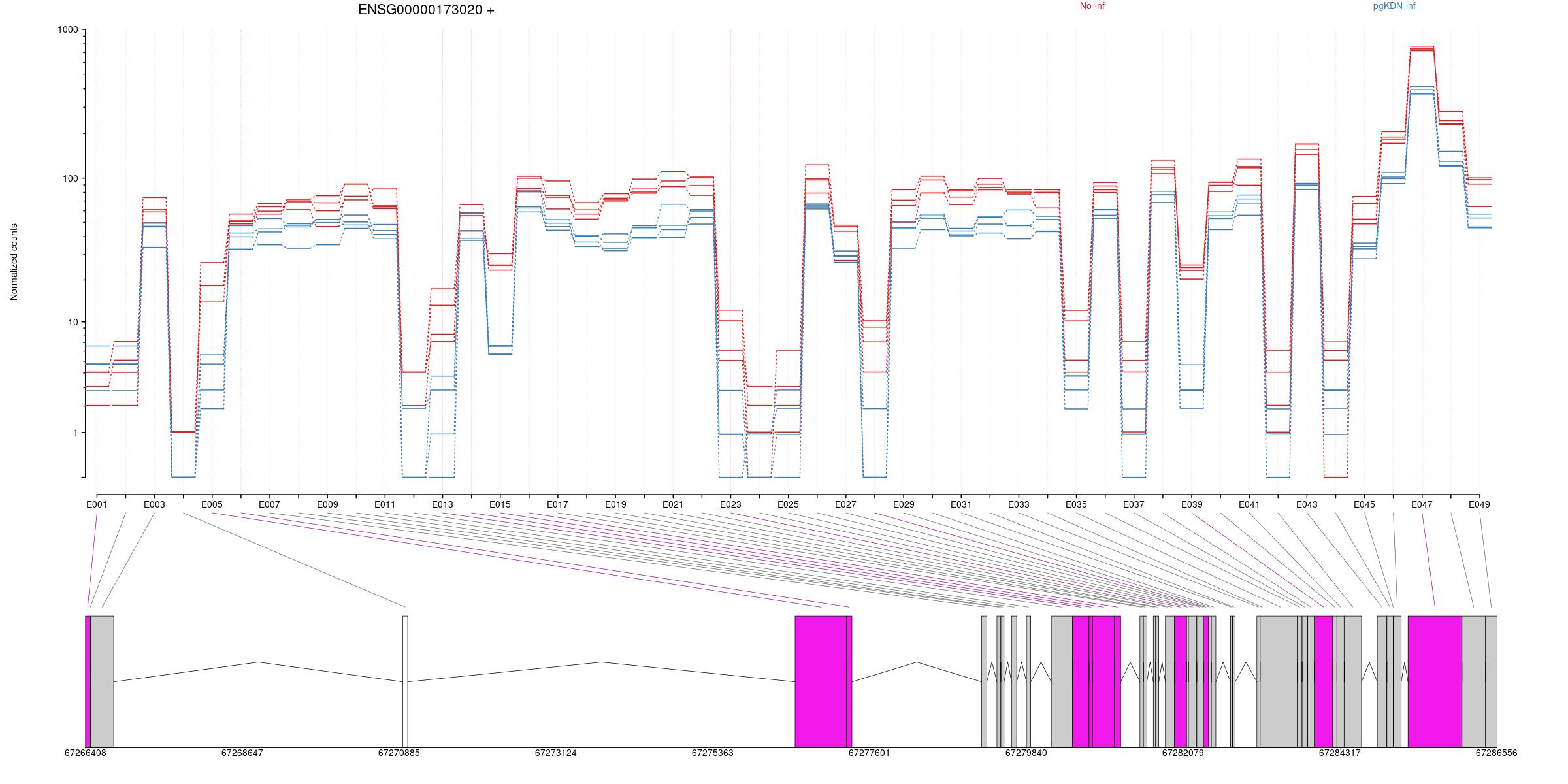Click exon label E001
This screenshot has height=784, width=1568.
pos(97,504)
